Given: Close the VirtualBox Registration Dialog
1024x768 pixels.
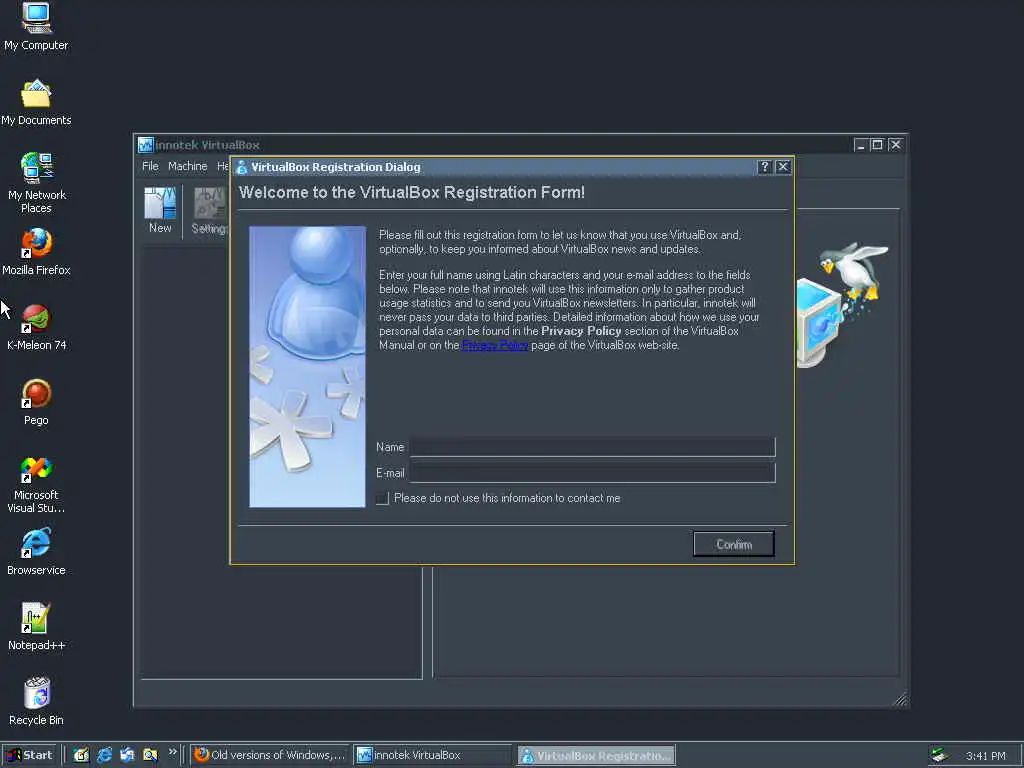Looking at the screenshot, I should click(x=783, y=167).
